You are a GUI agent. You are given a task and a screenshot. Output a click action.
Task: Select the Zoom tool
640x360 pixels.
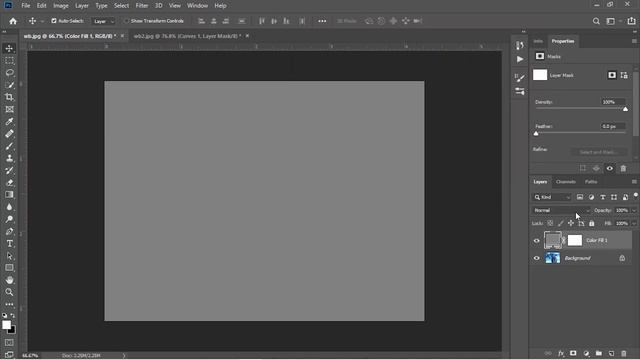pyautogui.click(x=9, y=292)
